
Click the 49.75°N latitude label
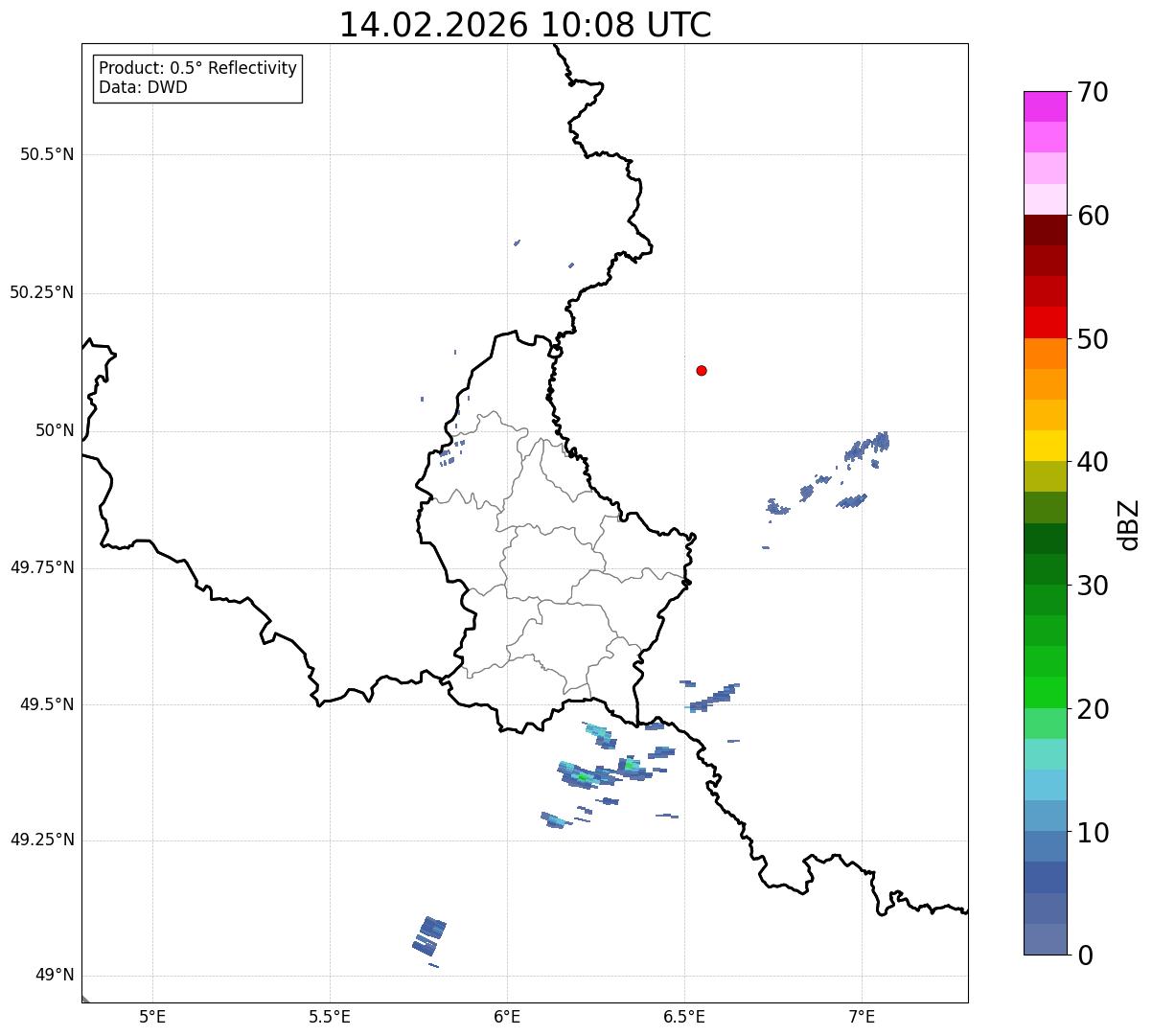pos(42,567)
